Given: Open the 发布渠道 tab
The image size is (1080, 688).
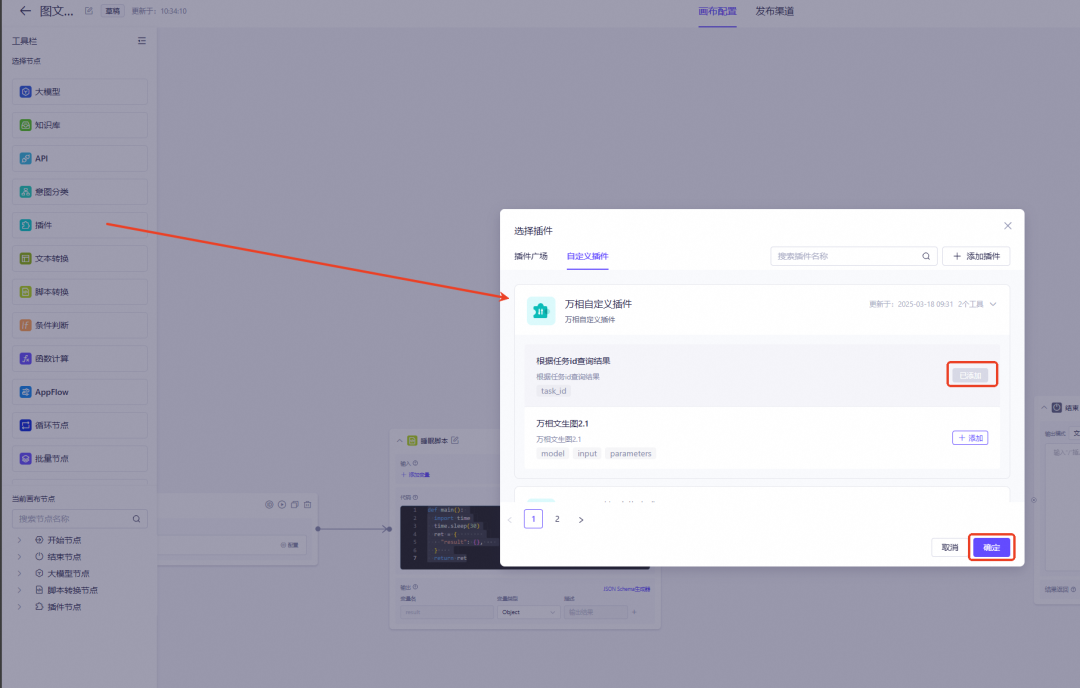Looking at the screenshot, I should click(x=775, y=12).
